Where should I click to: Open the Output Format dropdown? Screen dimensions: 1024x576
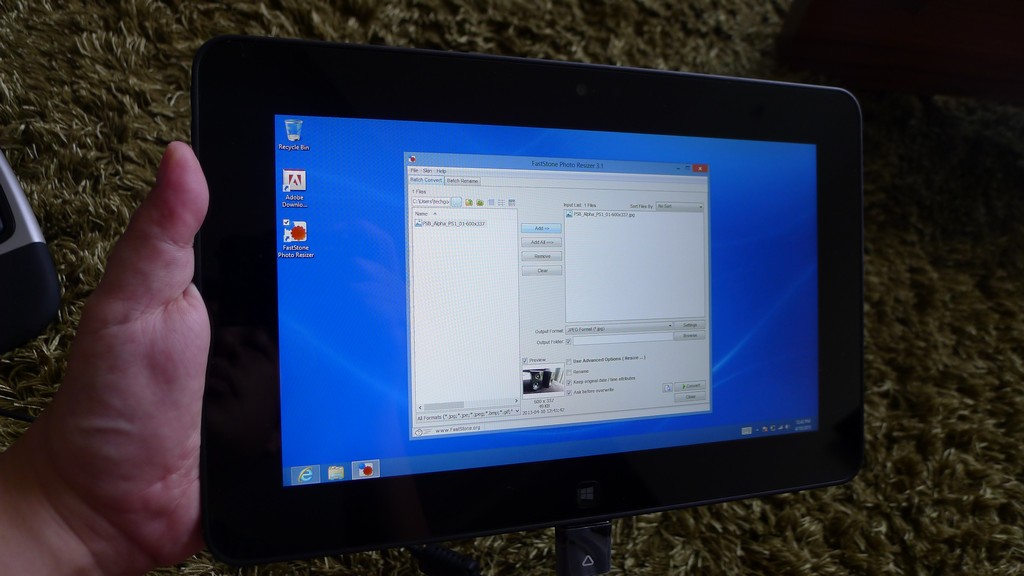click(x=620, y=326)
